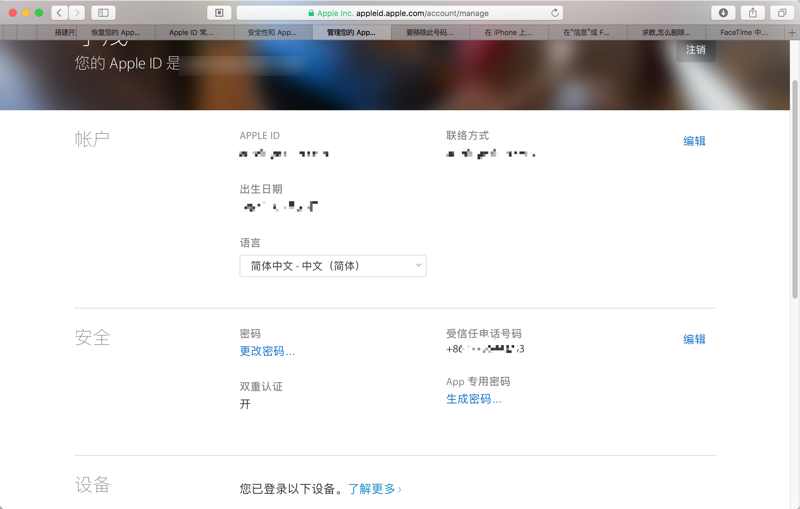This screenshot has width=800, height=509.
Task: Switch to the 恢复您的 App... tab
Action: [x=116, y=33]
